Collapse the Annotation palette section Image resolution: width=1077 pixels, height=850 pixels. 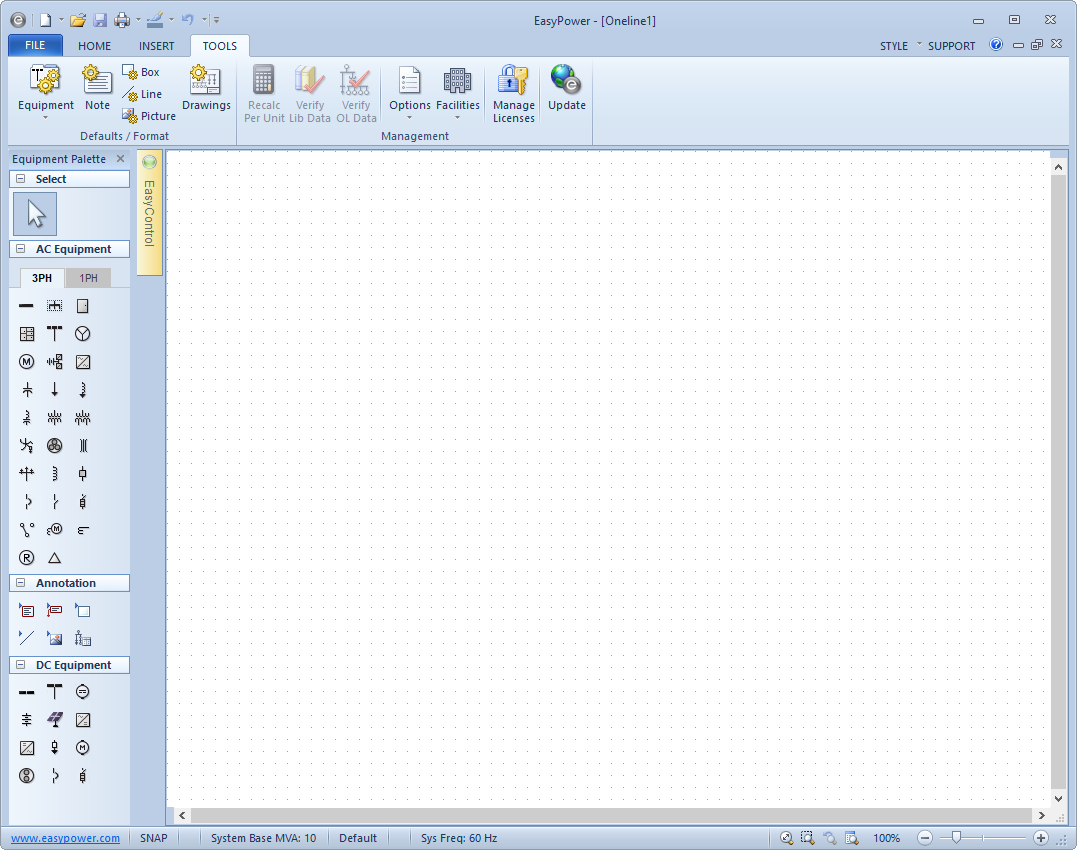pyautogui.click(x=20, y=583)
